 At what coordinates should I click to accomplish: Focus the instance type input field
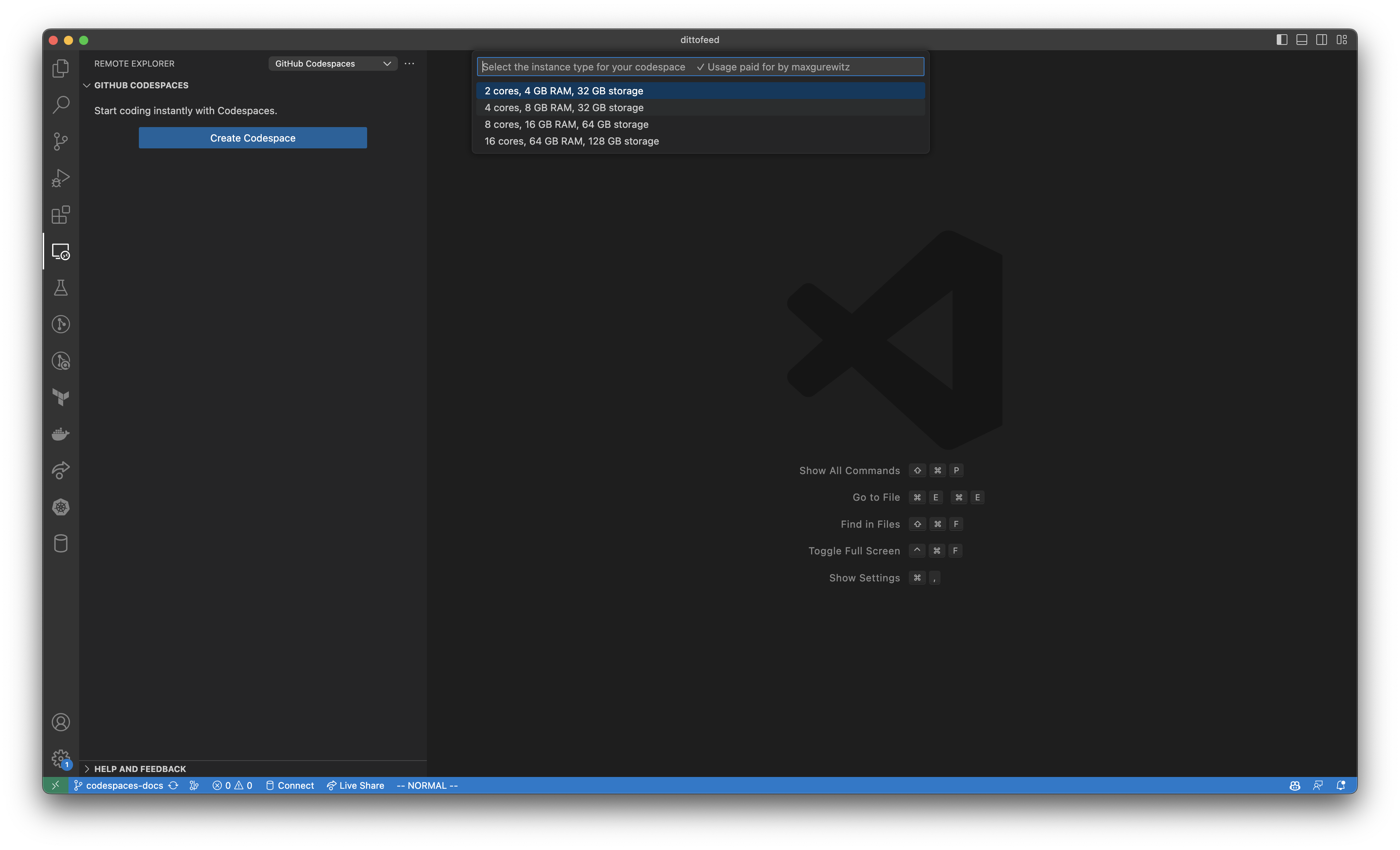tap(700, 67)
